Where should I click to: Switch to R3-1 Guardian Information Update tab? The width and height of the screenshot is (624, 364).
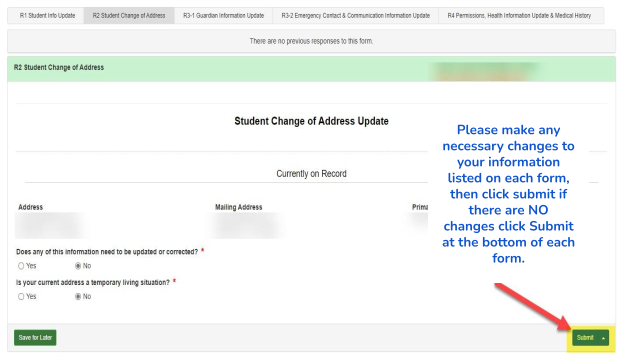click(223, 16)
